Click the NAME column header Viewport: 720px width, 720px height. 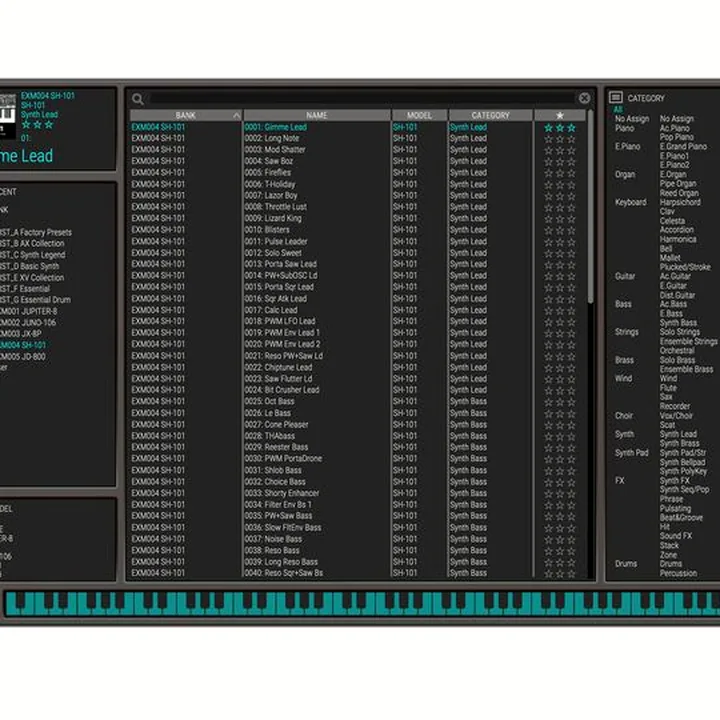[x=317, y=115]
